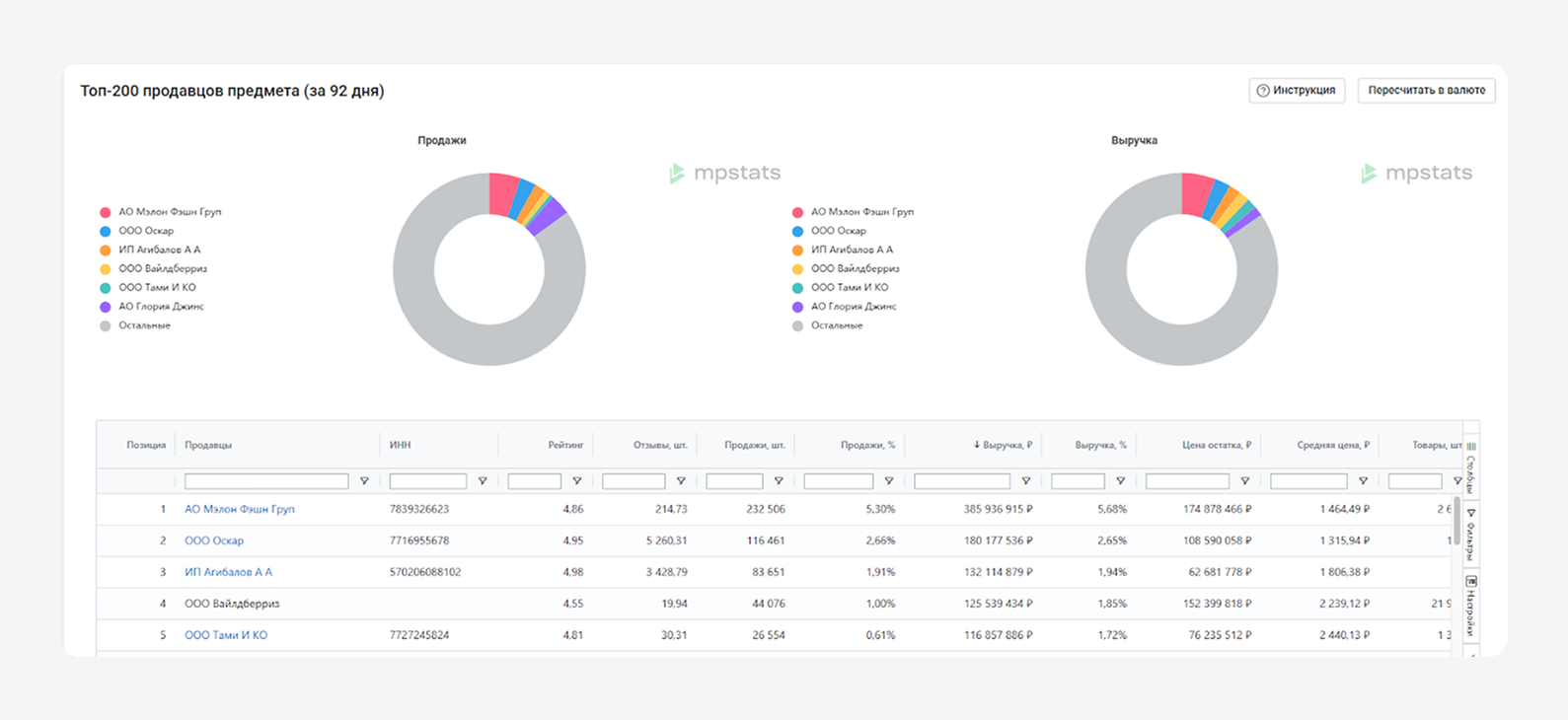The image size is (1568, 720).
Task: Click filter icon under Отзывы, шт. column
Action: click(x=681, y=481)
